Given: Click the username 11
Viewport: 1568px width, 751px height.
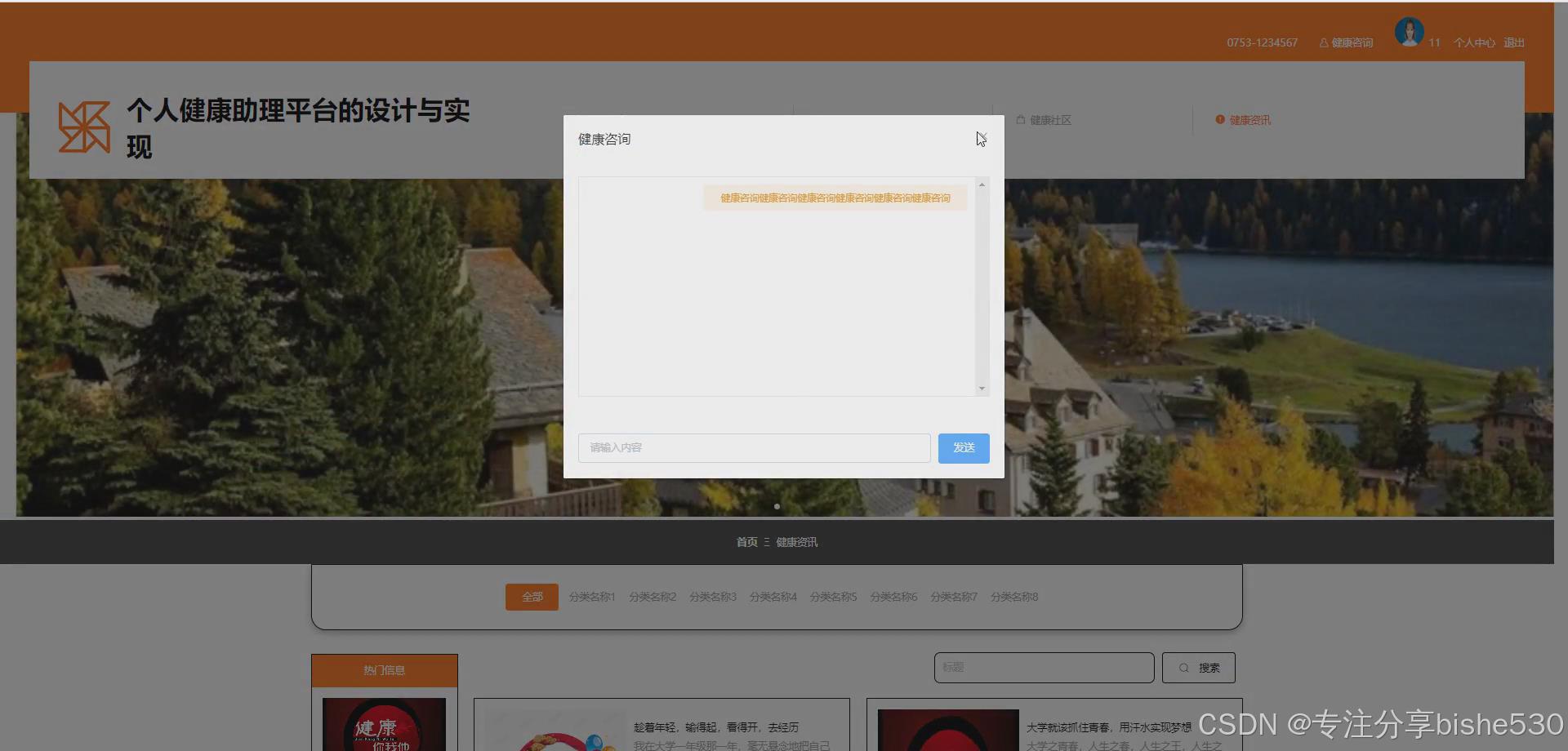Looking at the screenshot, I should tap(1434, 42).
